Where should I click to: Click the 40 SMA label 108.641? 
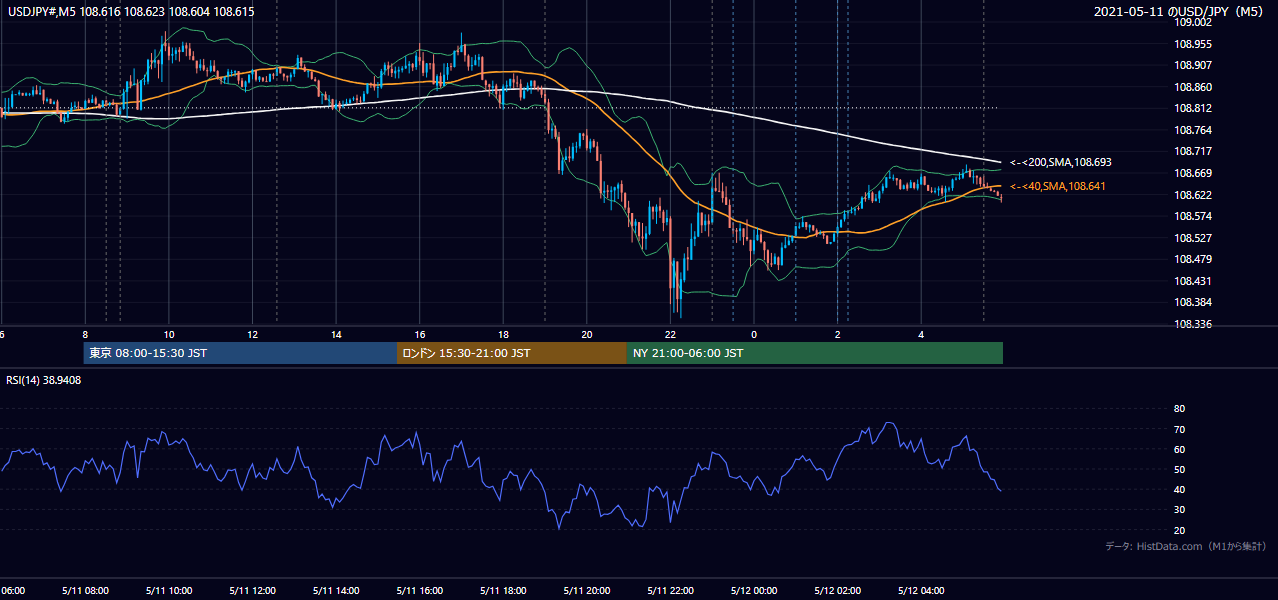click(x=1059, y=186)
